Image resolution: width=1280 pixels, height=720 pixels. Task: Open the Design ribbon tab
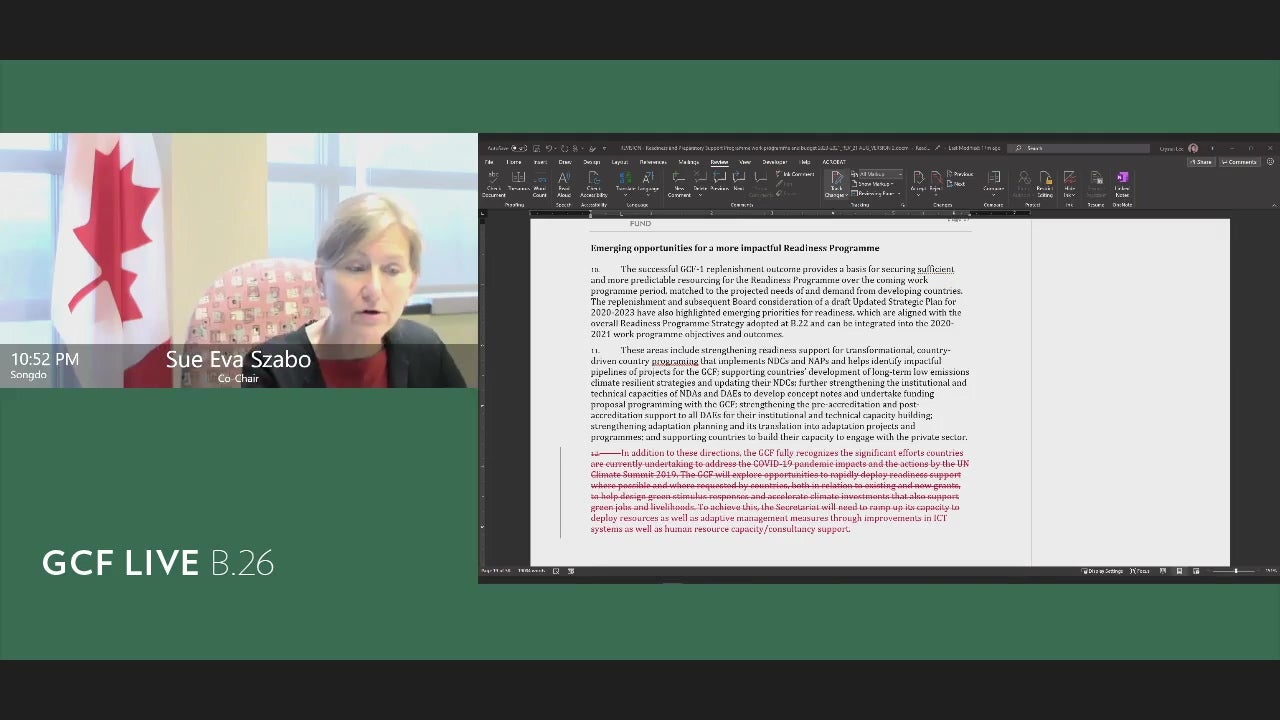pos(591,162)
